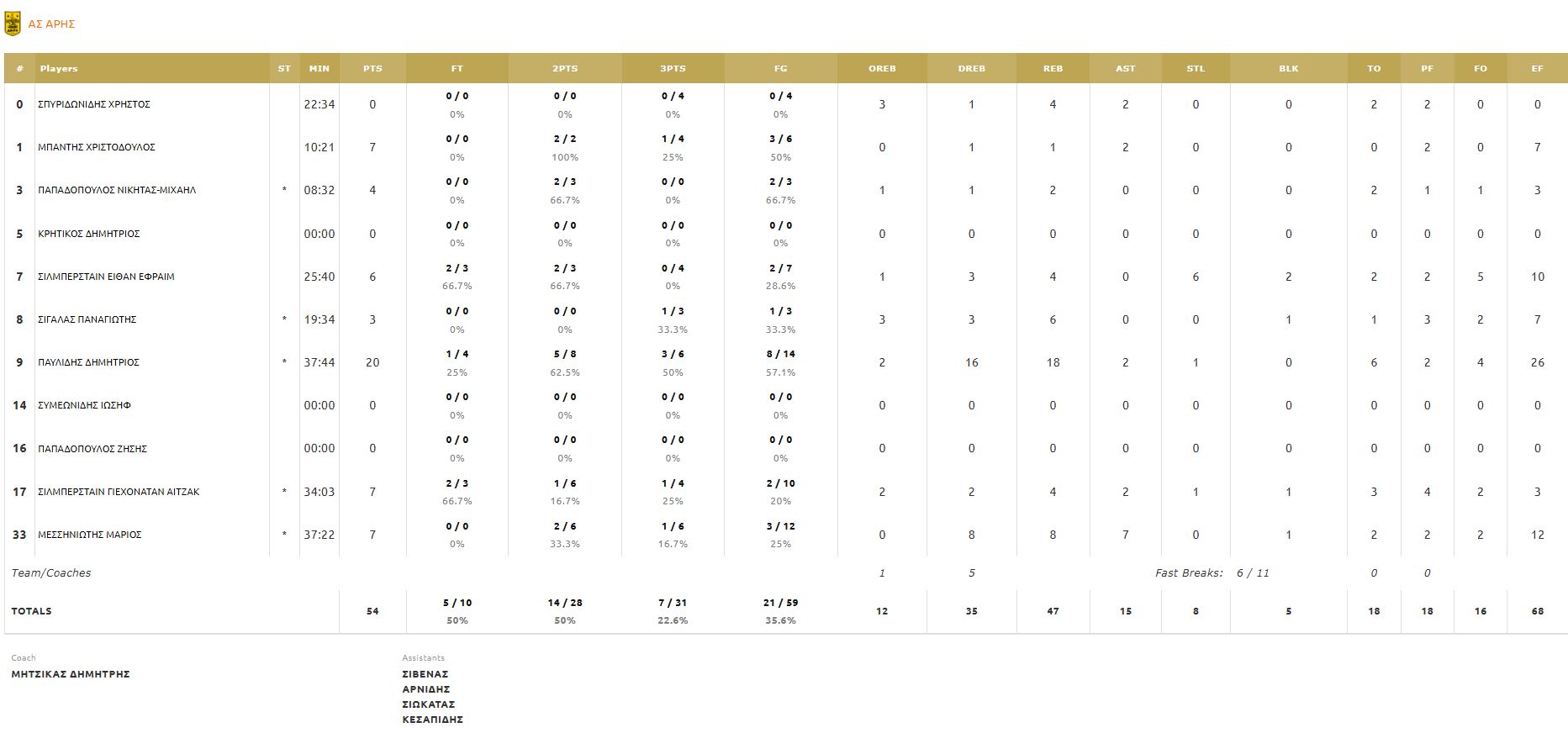Select the AST column header
1568x733 pixels.
pos(1125,69)
